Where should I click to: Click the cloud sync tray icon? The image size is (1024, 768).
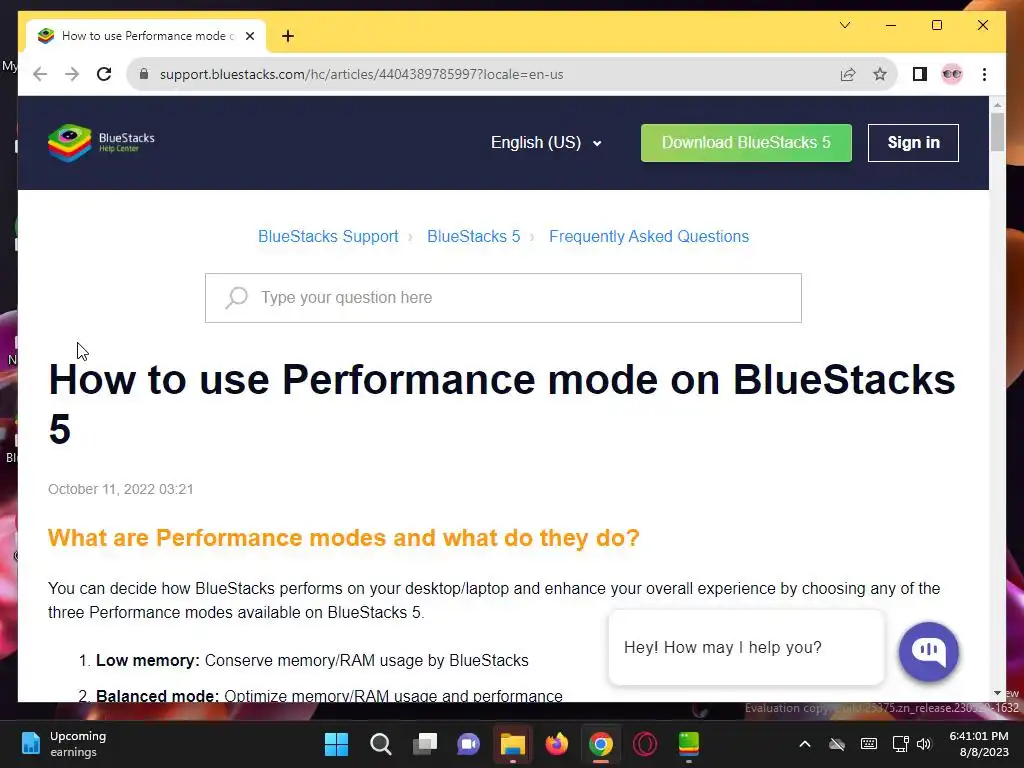click(x=837, y=744)
